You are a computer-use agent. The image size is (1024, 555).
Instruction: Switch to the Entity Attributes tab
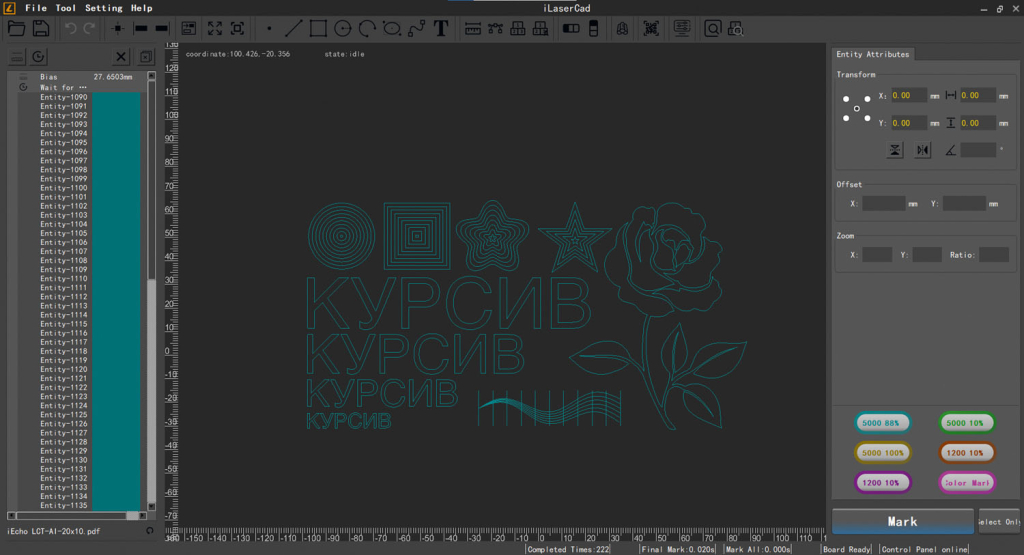point(872,54)
